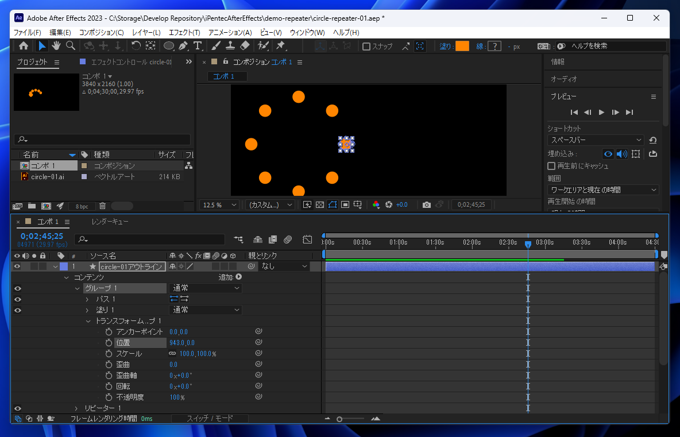Viewport: 680px width, 437px height.
Task: Click the snapshot camera icon below the viewer
Action: [426, 205]
